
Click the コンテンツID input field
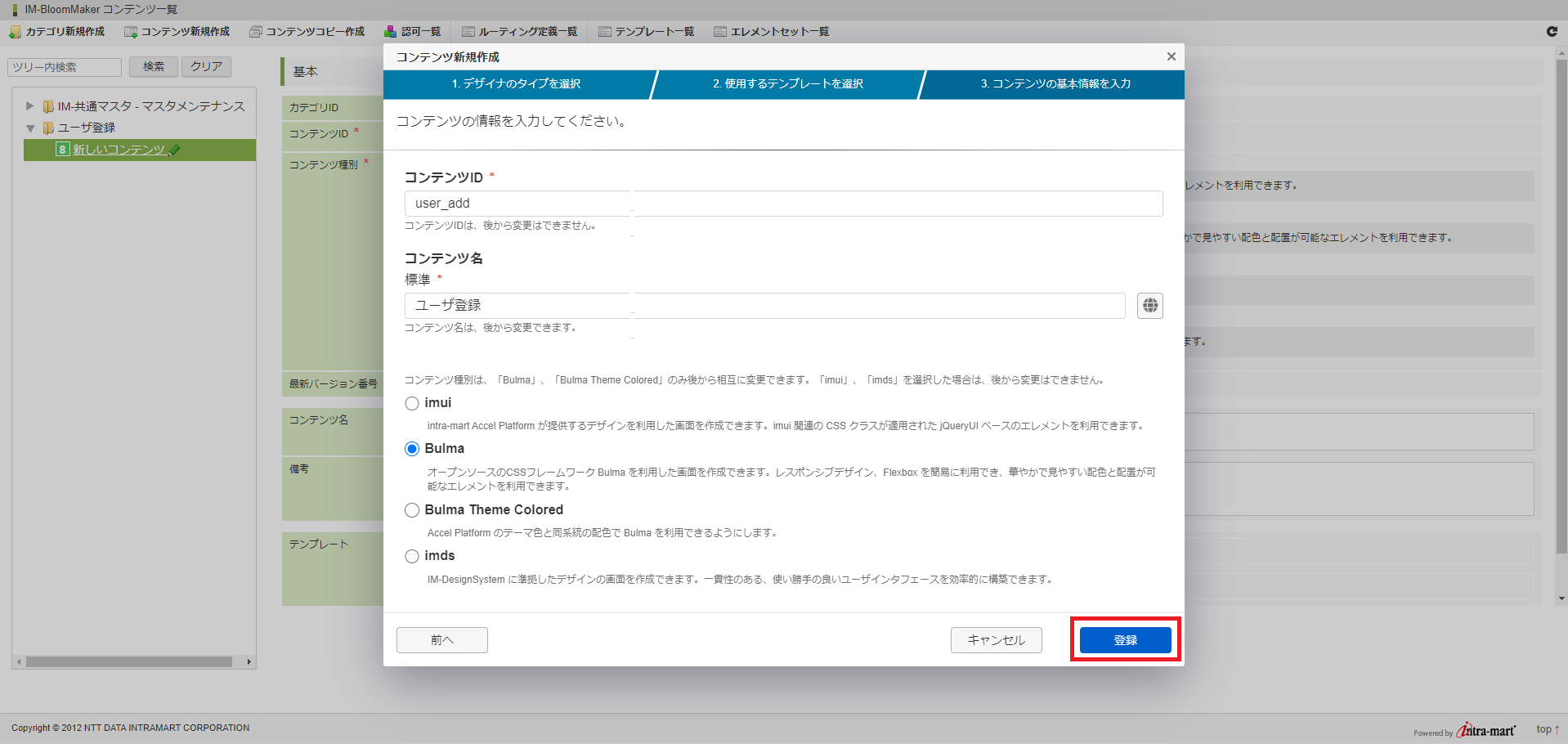click(x=784, y=204)
